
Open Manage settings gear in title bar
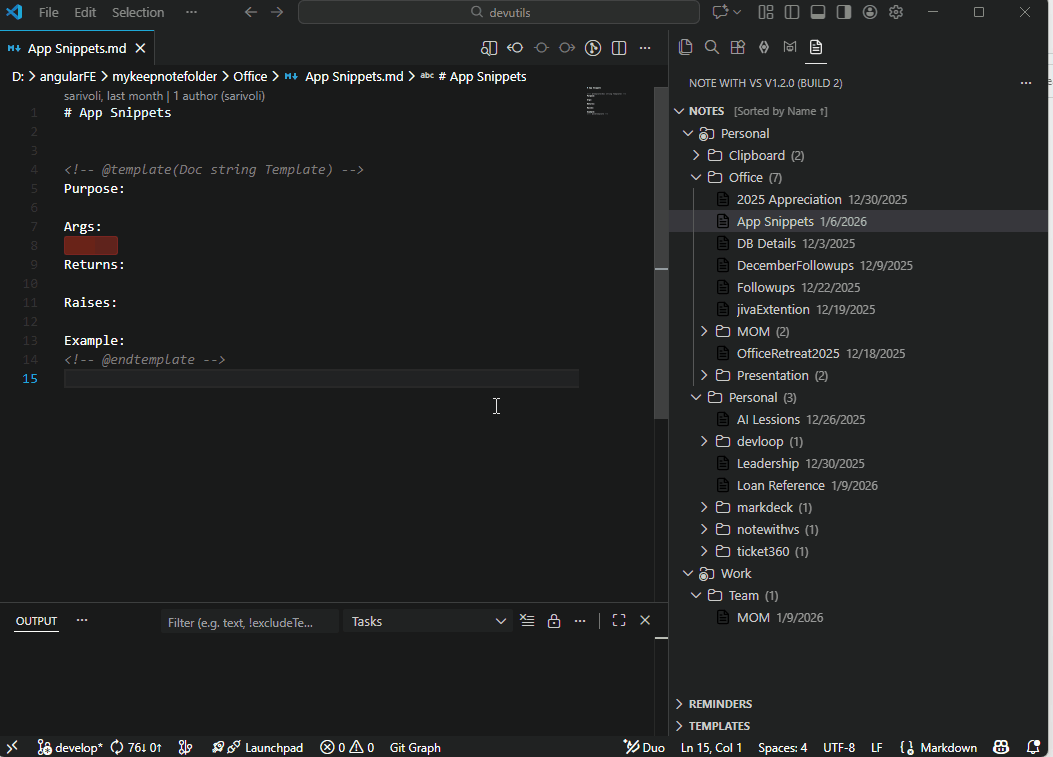click(896, 12)
